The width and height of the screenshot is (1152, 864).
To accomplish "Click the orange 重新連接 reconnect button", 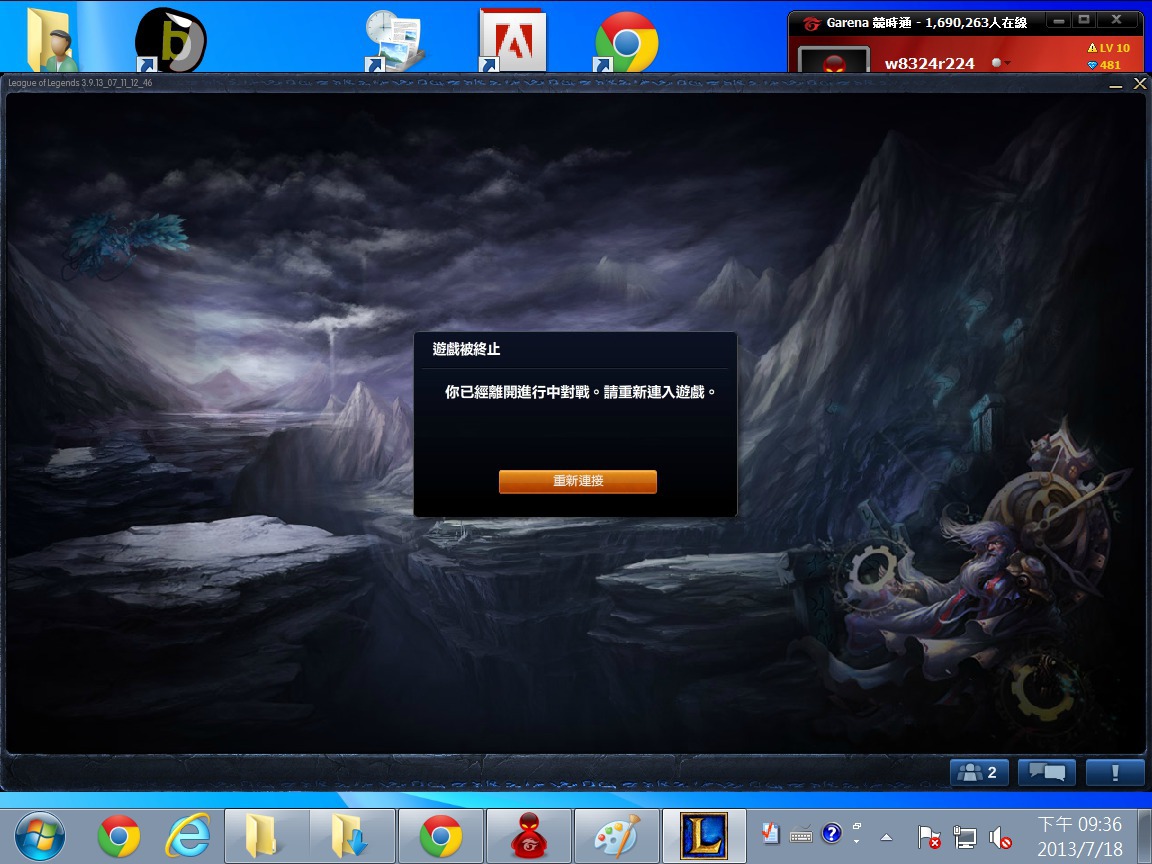I will 577,481.
